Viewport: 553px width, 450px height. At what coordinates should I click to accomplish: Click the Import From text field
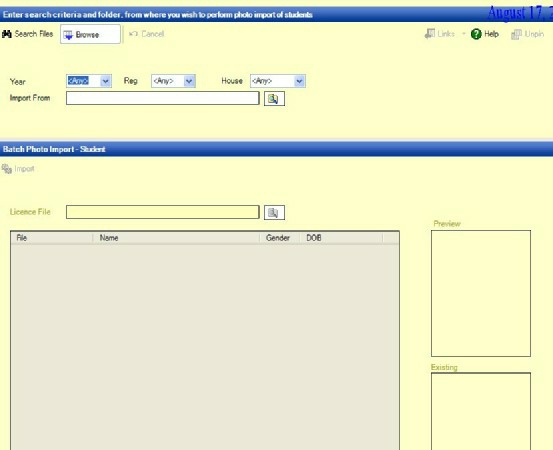[x=163, y=98]
